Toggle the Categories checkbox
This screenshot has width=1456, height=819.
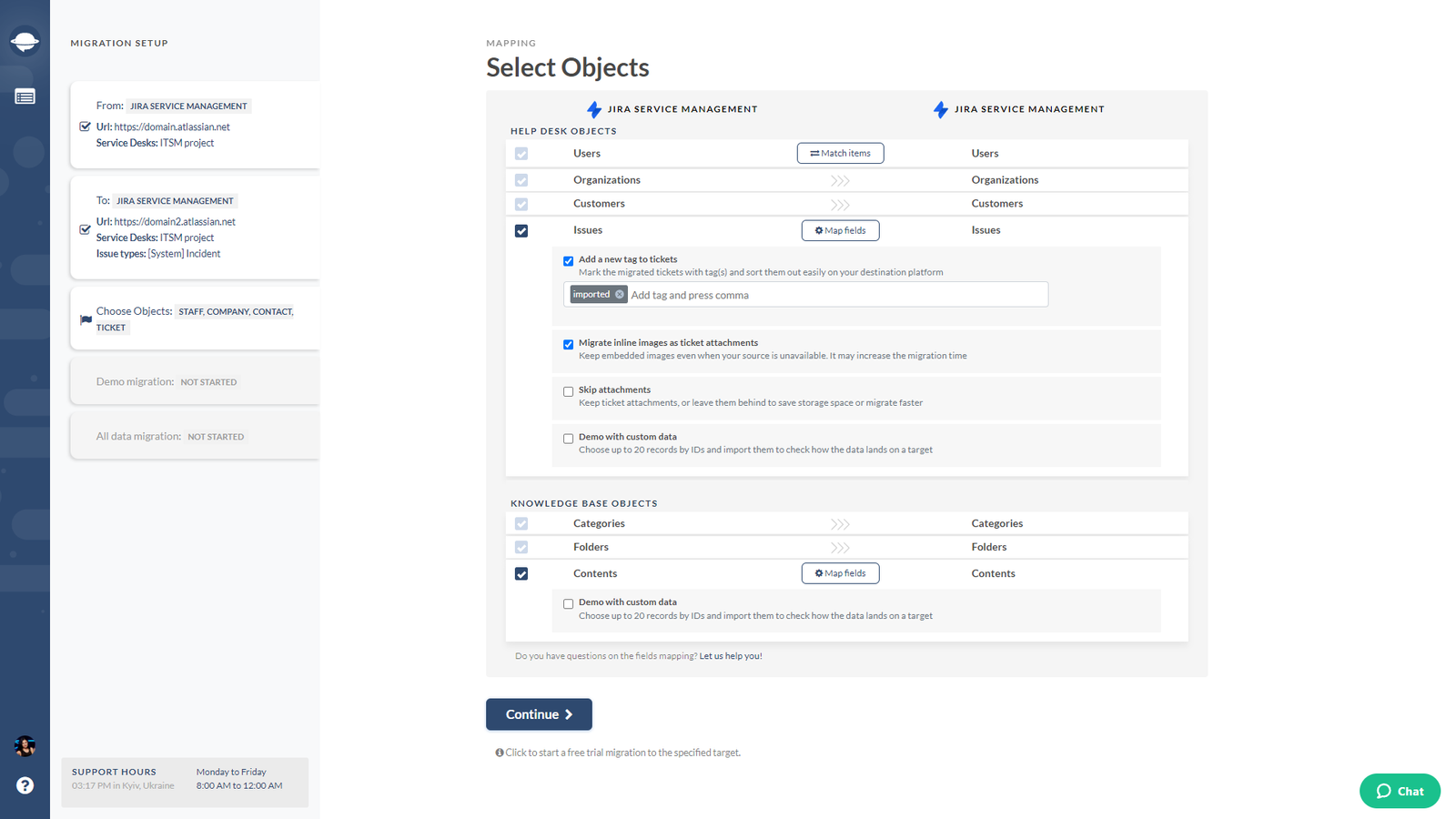tap(521, 524)
